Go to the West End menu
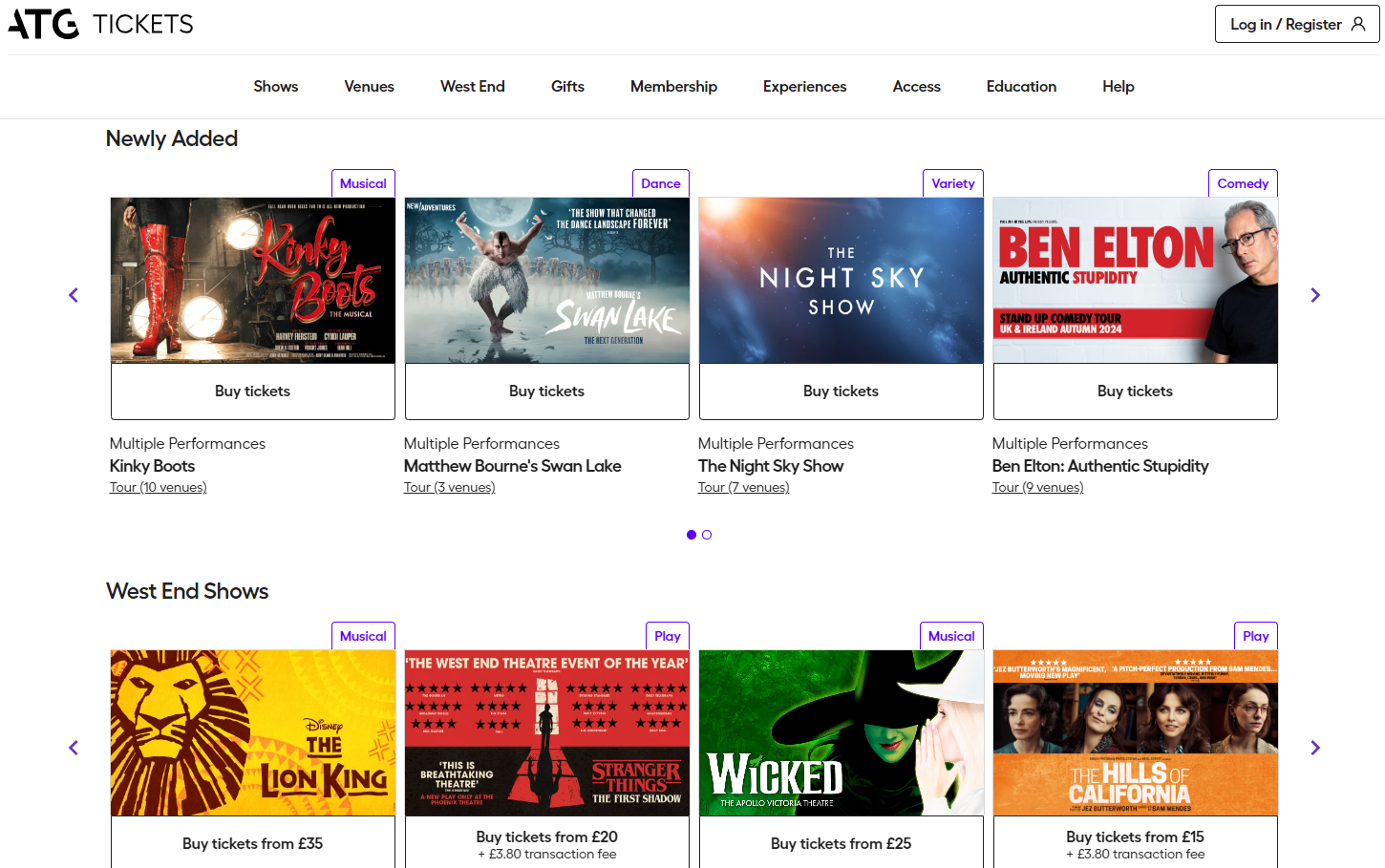Image resolution: width=1385 pixels, height=868 pixels. click(x=473, y=86)
